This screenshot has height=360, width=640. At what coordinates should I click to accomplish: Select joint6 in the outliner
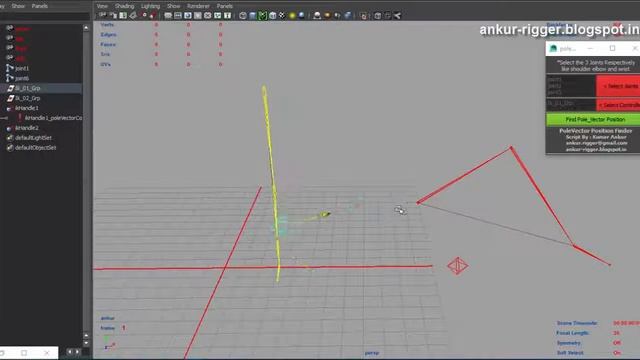click(x=22, y=78)
